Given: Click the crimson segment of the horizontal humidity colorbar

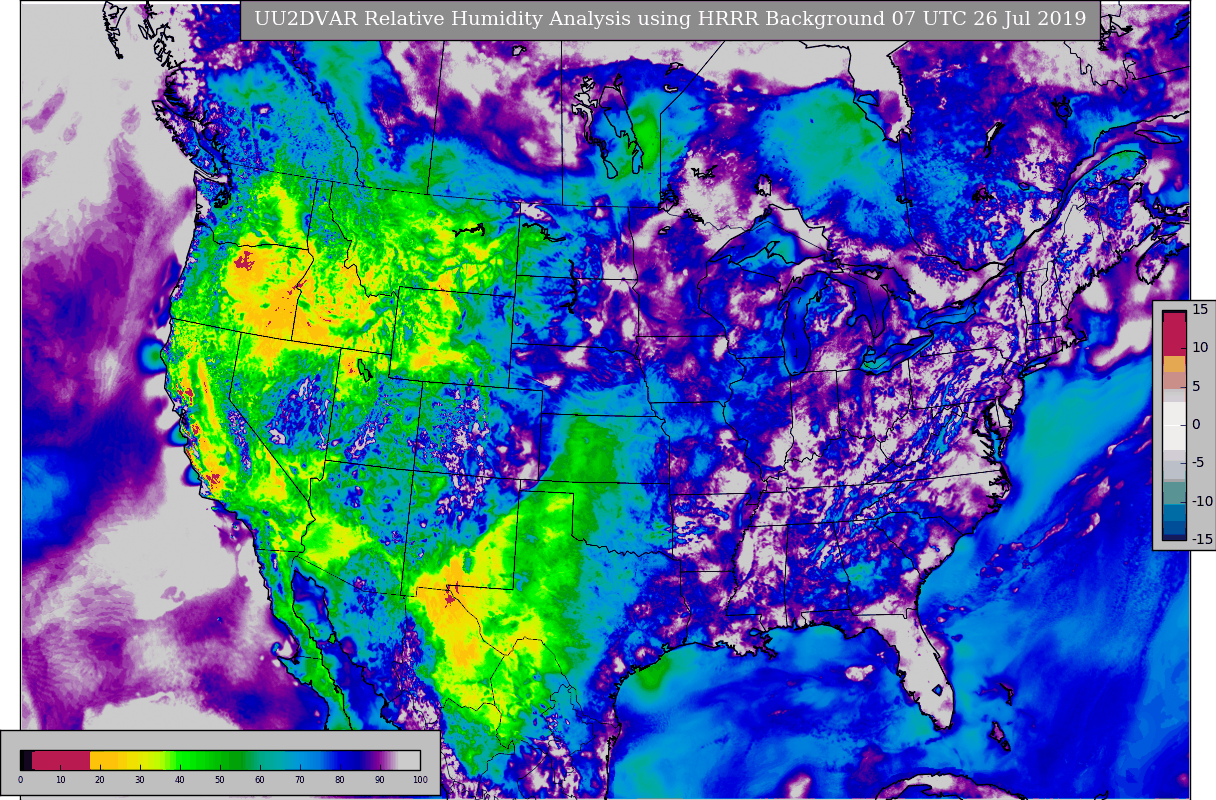Looking at the screenshot, I should tap(61, 760).
